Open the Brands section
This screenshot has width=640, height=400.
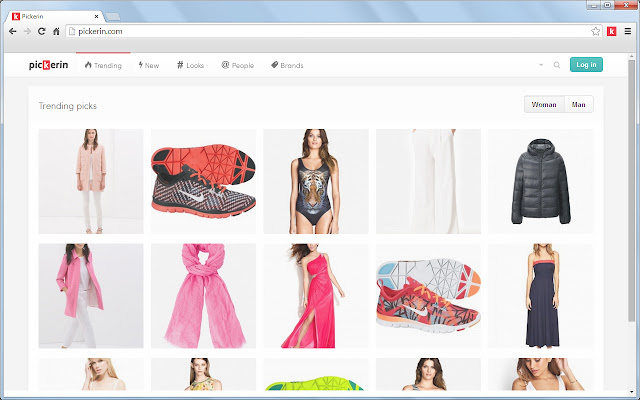(x=287, y=65)
